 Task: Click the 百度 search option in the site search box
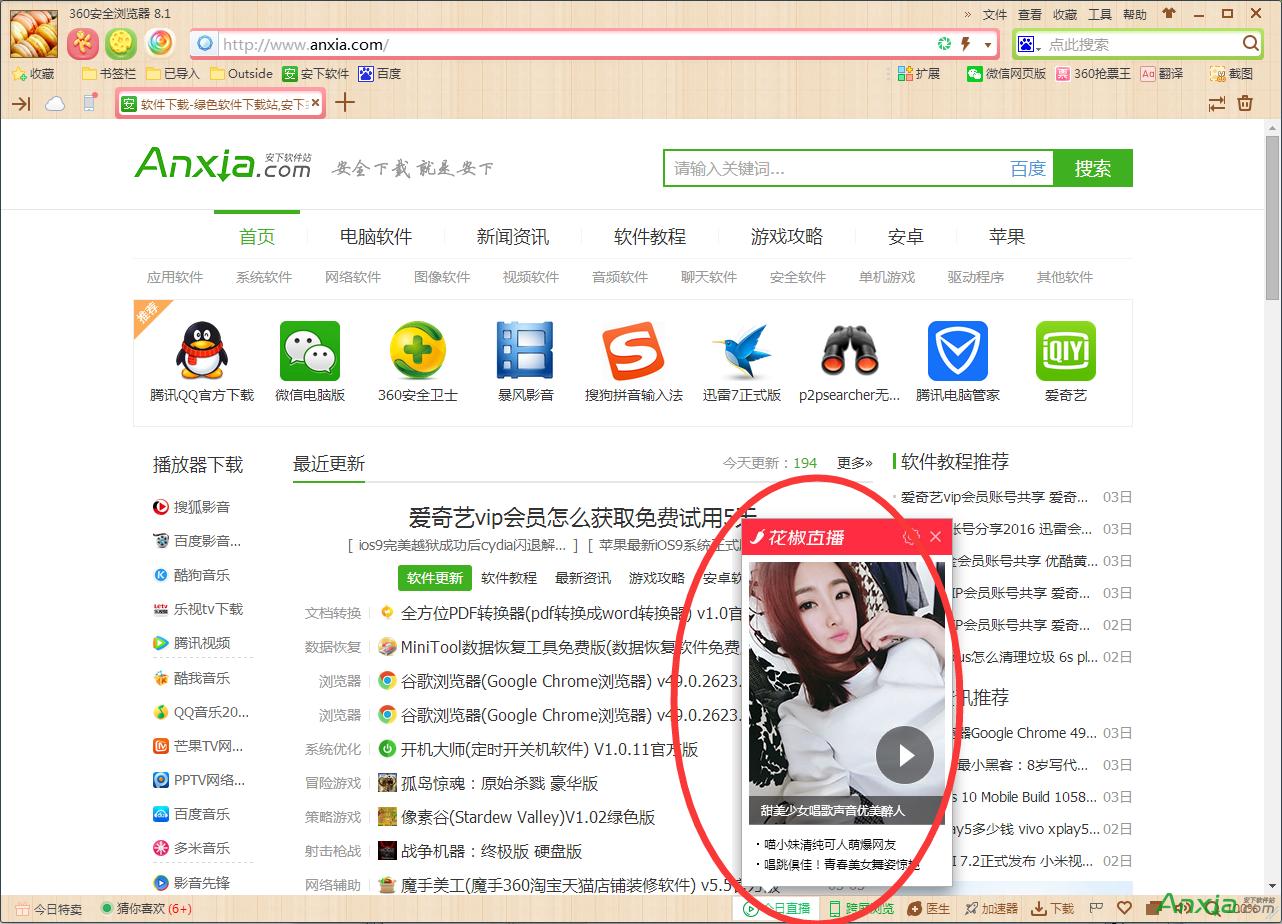coord(1028,169)
